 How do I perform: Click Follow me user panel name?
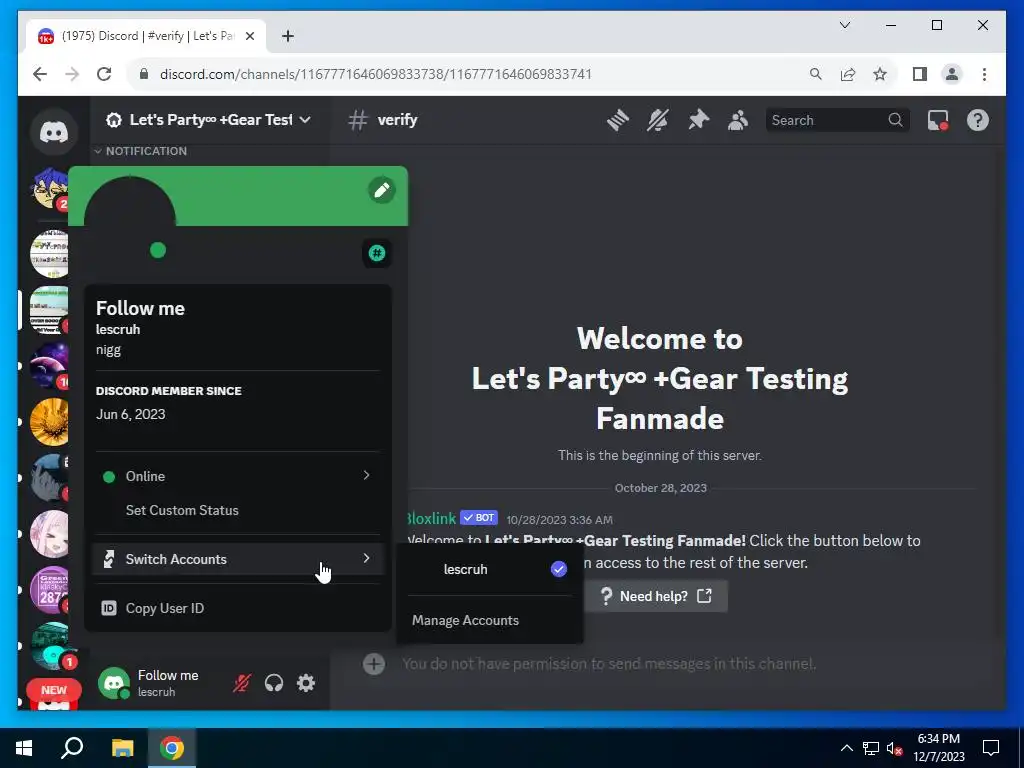[x=168, y=675]
